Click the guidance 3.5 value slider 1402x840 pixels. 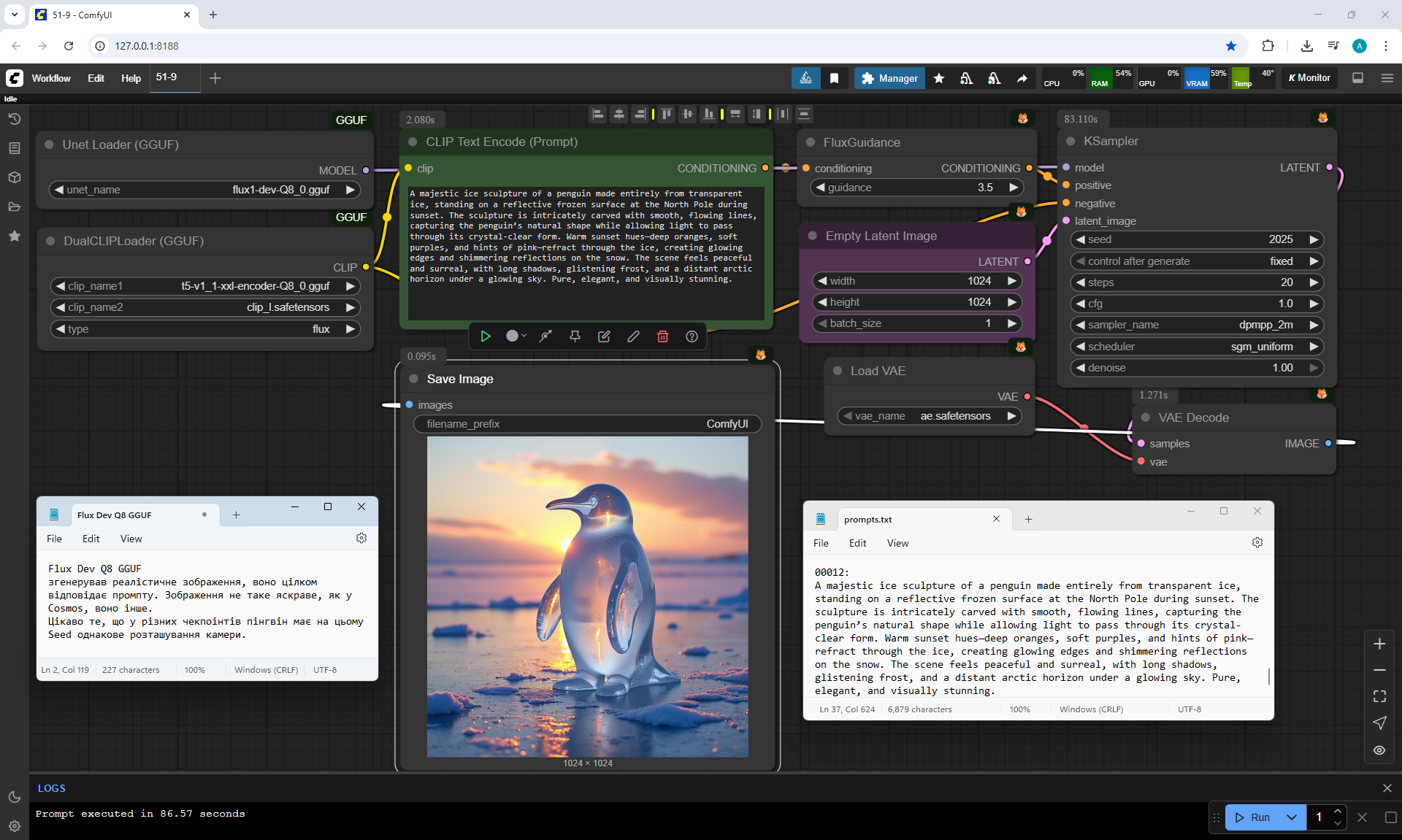pos(916,188)
